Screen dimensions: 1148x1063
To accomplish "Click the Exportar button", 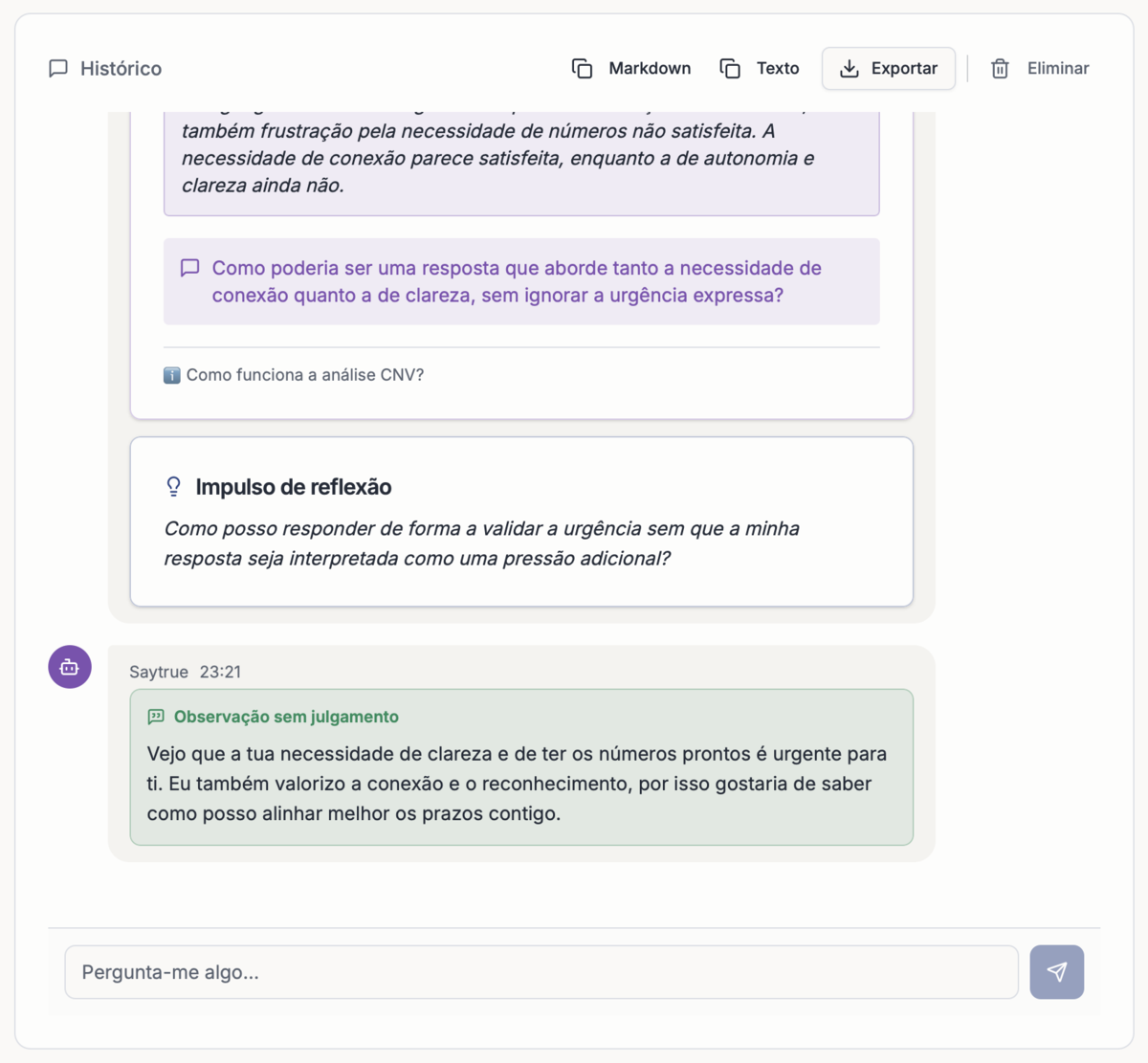I will (888, 68).
